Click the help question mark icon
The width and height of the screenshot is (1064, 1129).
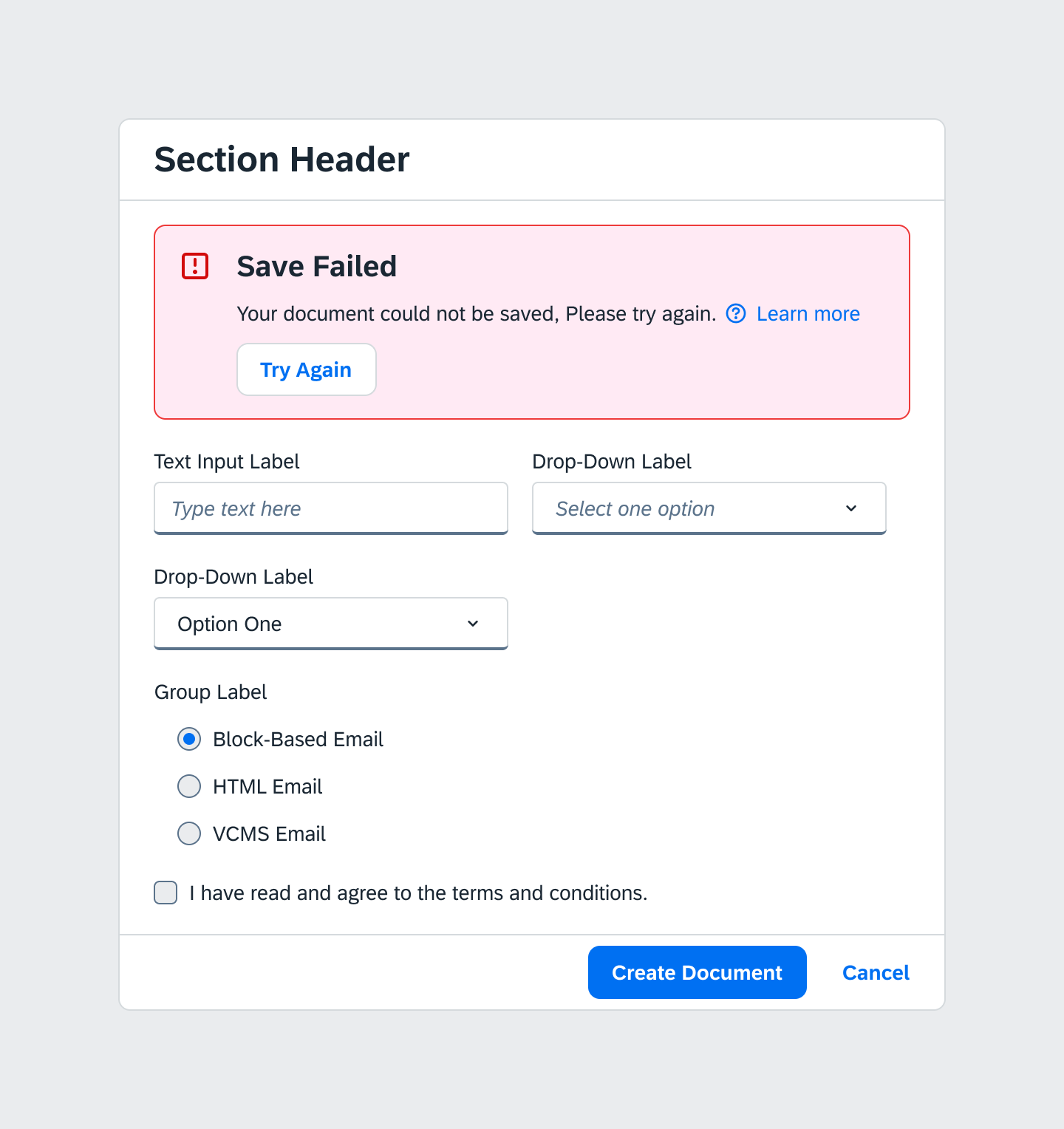736,314
